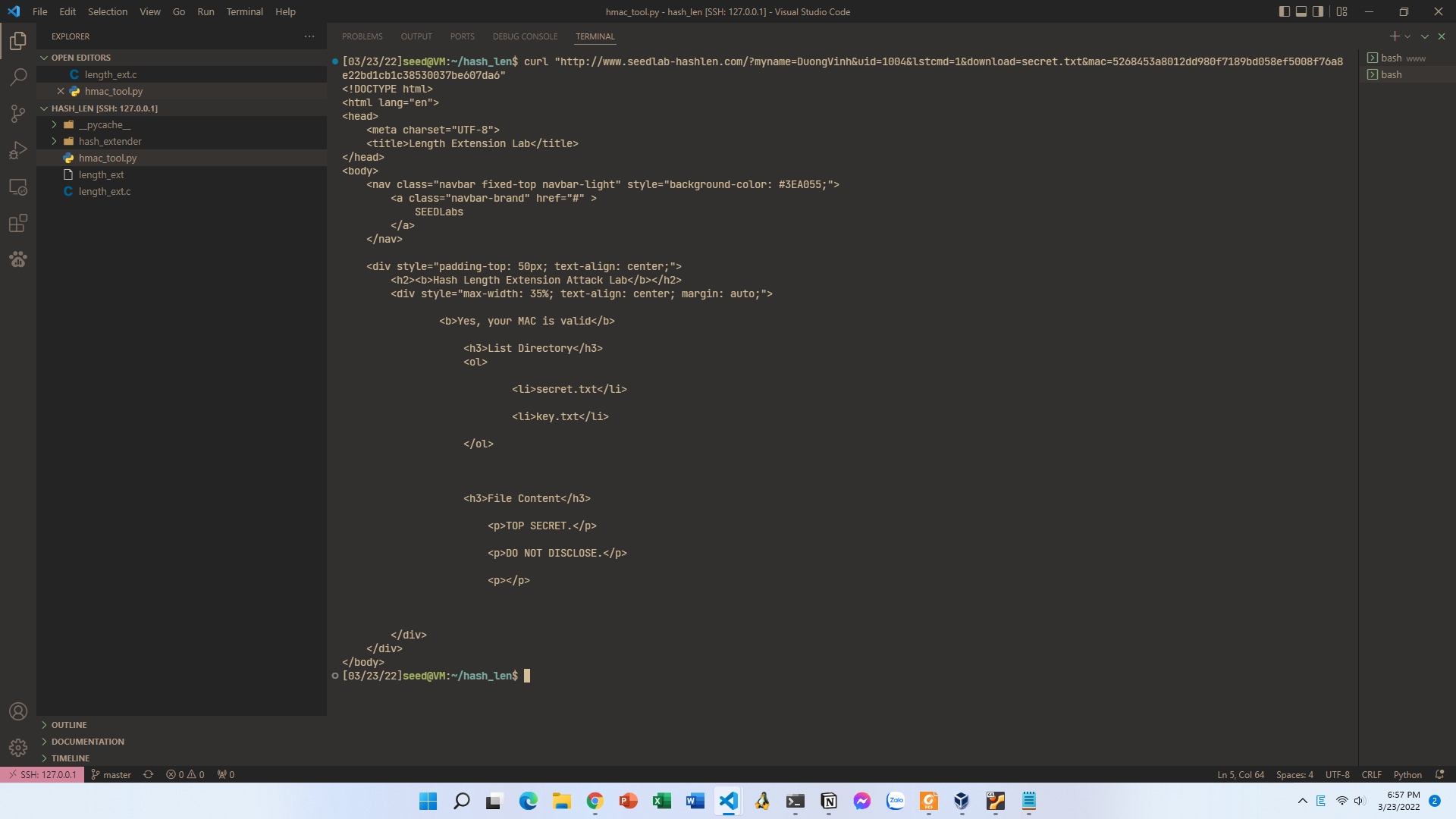Open the Search view in activity bar
The image size is (1456, 819).
[x=18, y=77]
